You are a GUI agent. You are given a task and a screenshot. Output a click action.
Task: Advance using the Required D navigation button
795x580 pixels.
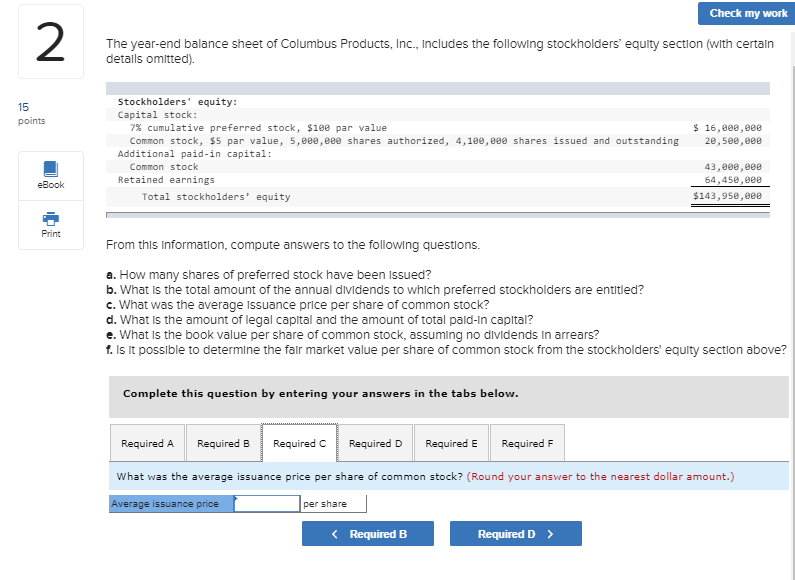click(x=516, y=534)
